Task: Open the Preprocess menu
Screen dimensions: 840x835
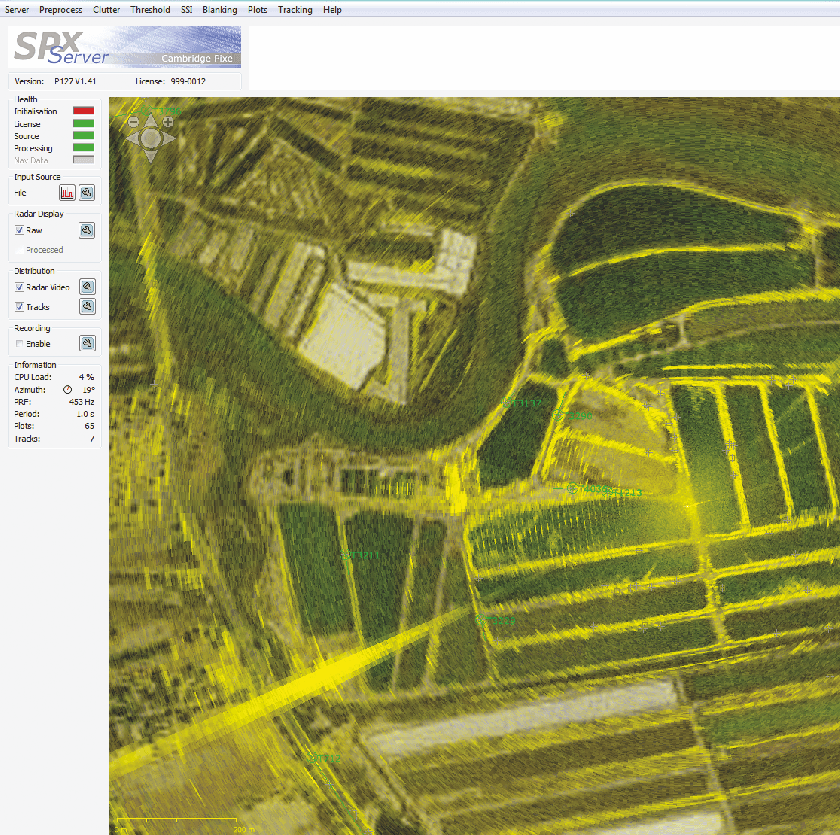Action: pos(60,10)
